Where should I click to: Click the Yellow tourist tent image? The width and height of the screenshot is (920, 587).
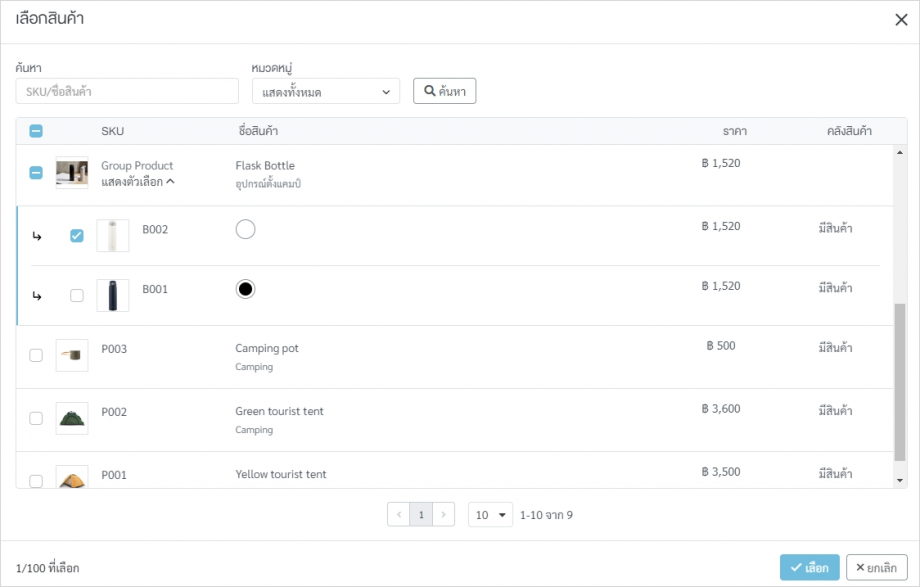coord(72,478)
